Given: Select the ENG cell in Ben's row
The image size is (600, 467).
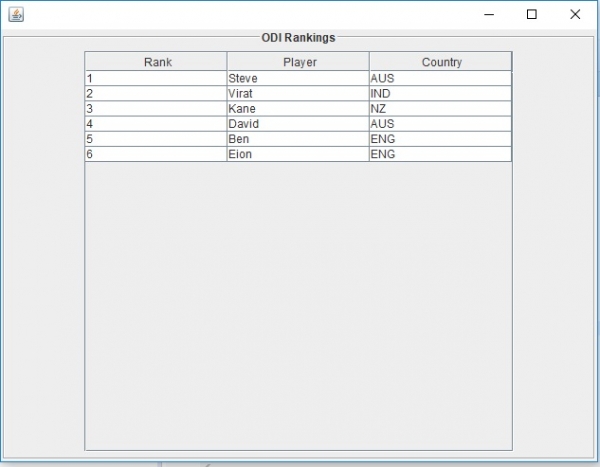Looking at the screenshot, I should tap(440, 139).
